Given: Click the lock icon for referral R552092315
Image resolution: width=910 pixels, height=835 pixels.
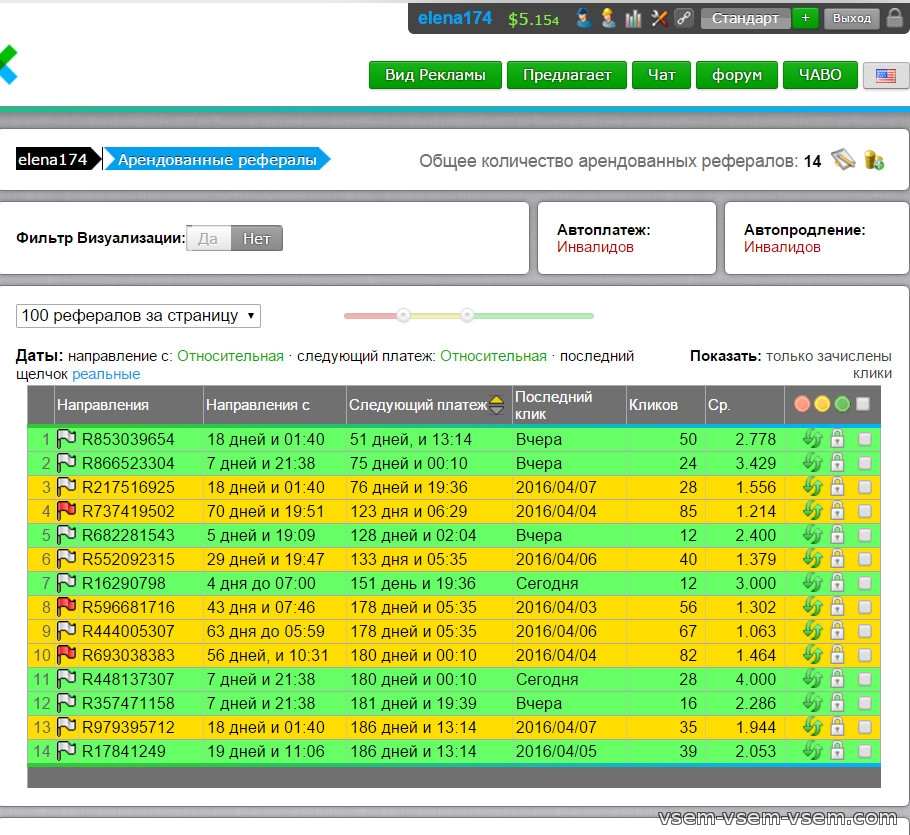Looking at the screenshot, I should [837, 559].
